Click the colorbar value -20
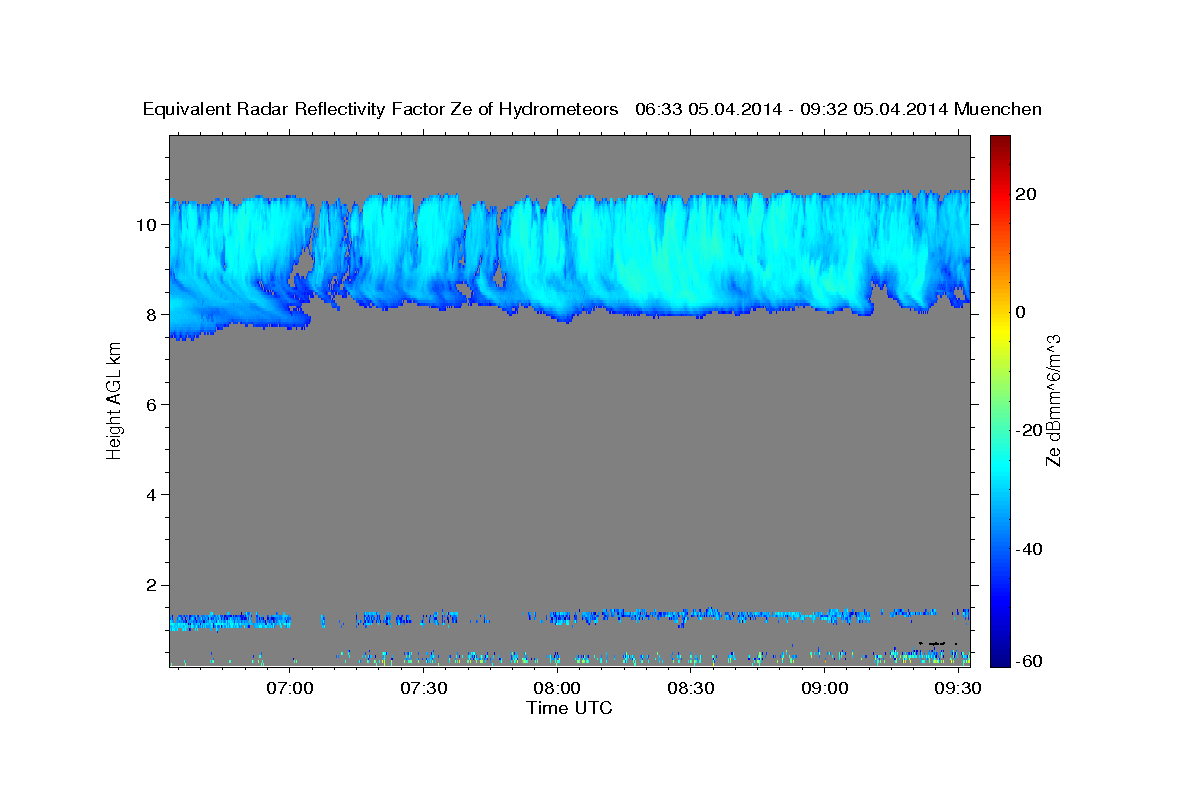The width and height of the screenshot is (1200, 800). click(1028, 430)
